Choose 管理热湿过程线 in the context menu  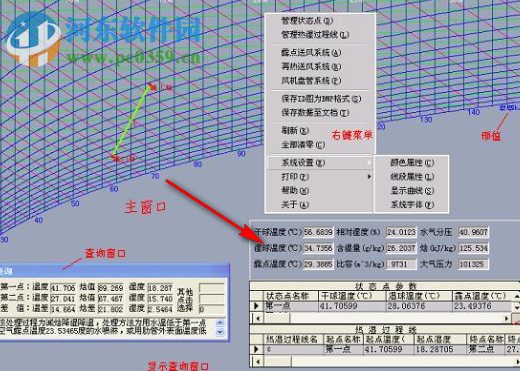click(315, 35)
